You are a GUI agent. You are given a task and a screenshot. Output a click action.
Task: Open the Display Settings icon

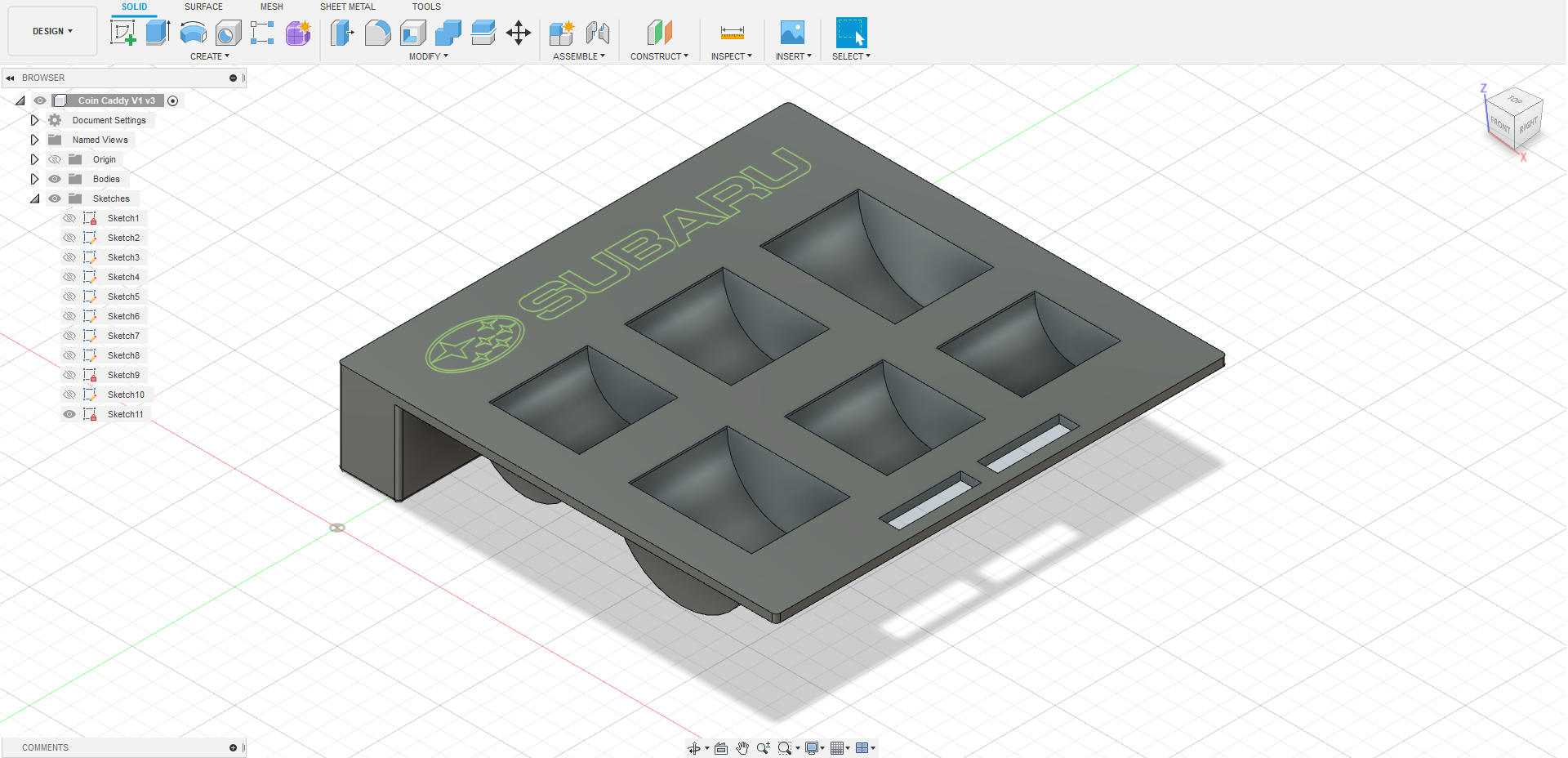(x=812, y=748)
